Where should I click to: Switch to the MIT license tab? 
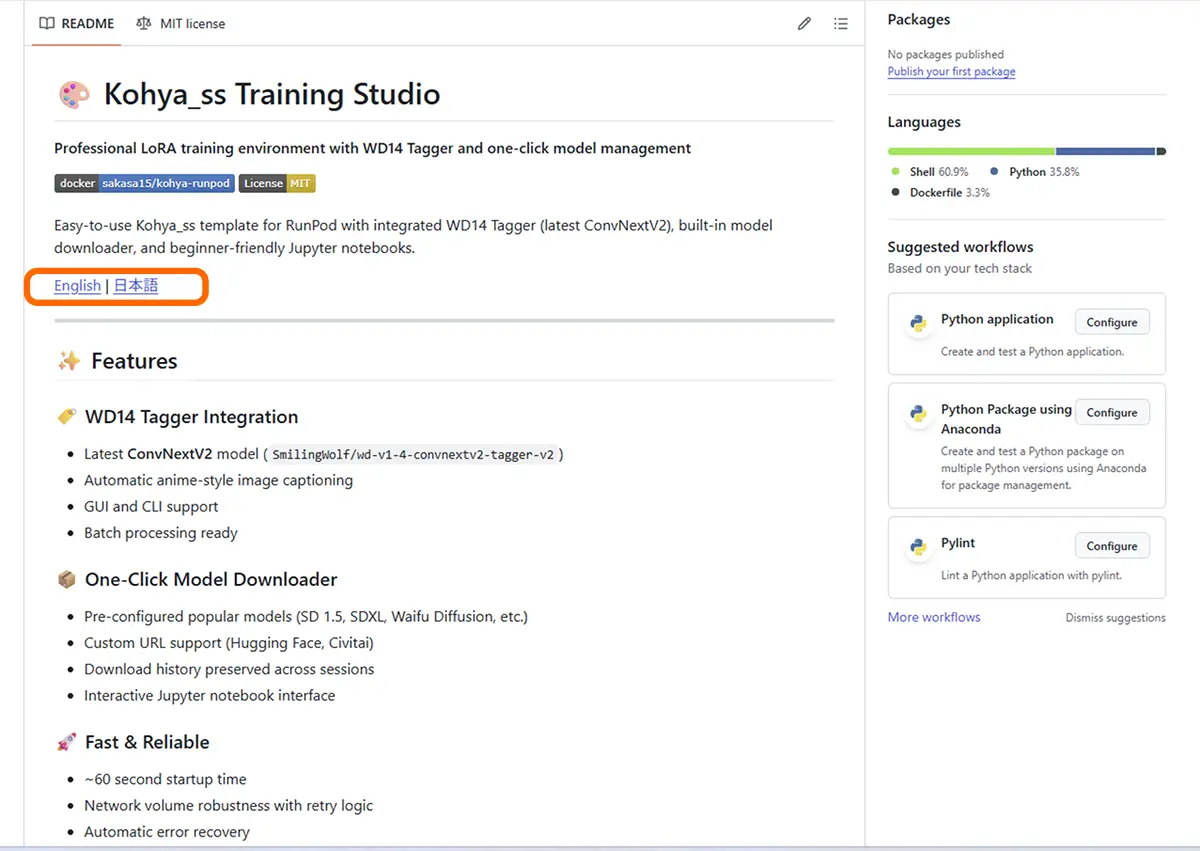tap(181, 23)
